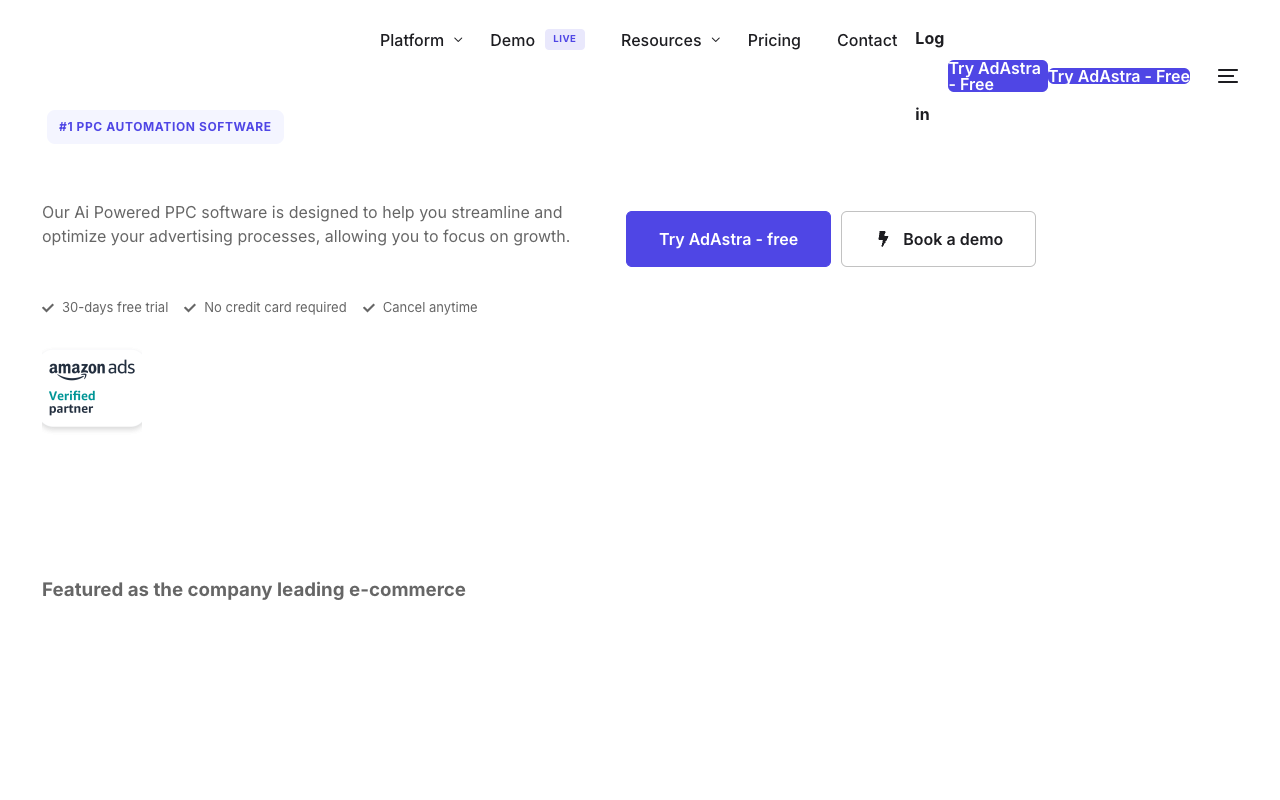Click the 30-days free trial text
The height and width of the screenshot is (800, 1280).
pos(115,307)
